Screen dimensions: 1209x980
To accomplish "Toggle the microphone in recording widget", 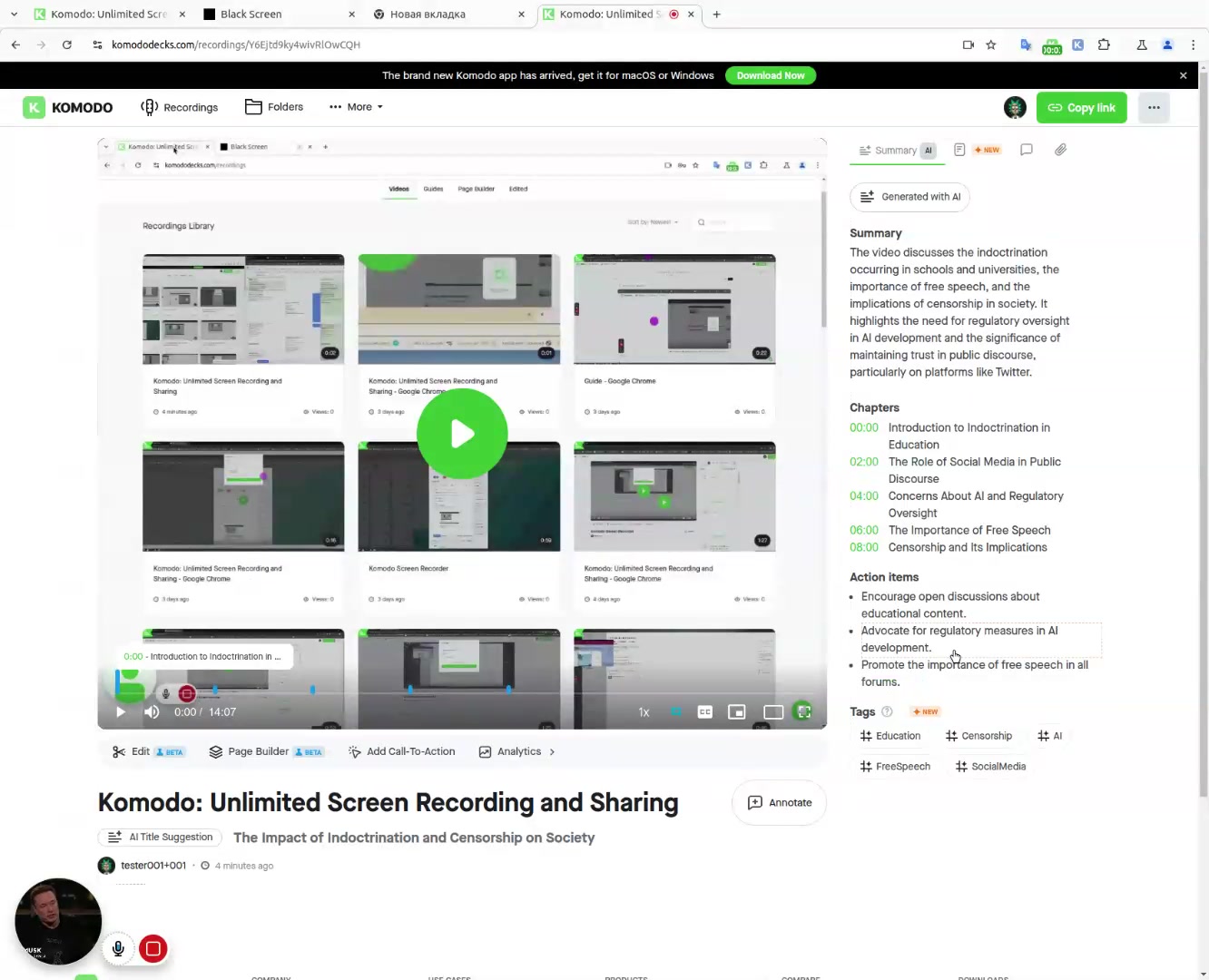I will point(118,949).
